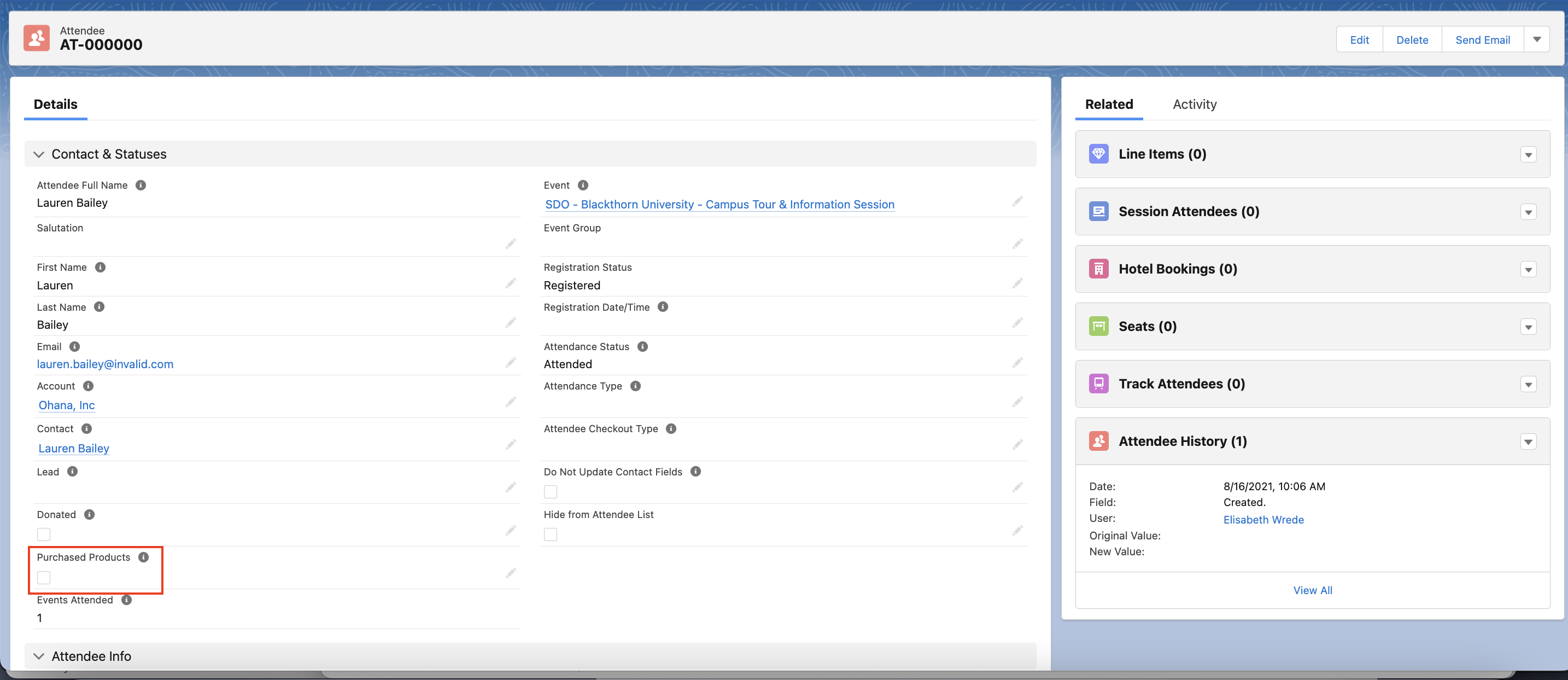Click info icon next to Attendee Full Name
This screenshot has height=680, width=1568.
coord(141,185)
